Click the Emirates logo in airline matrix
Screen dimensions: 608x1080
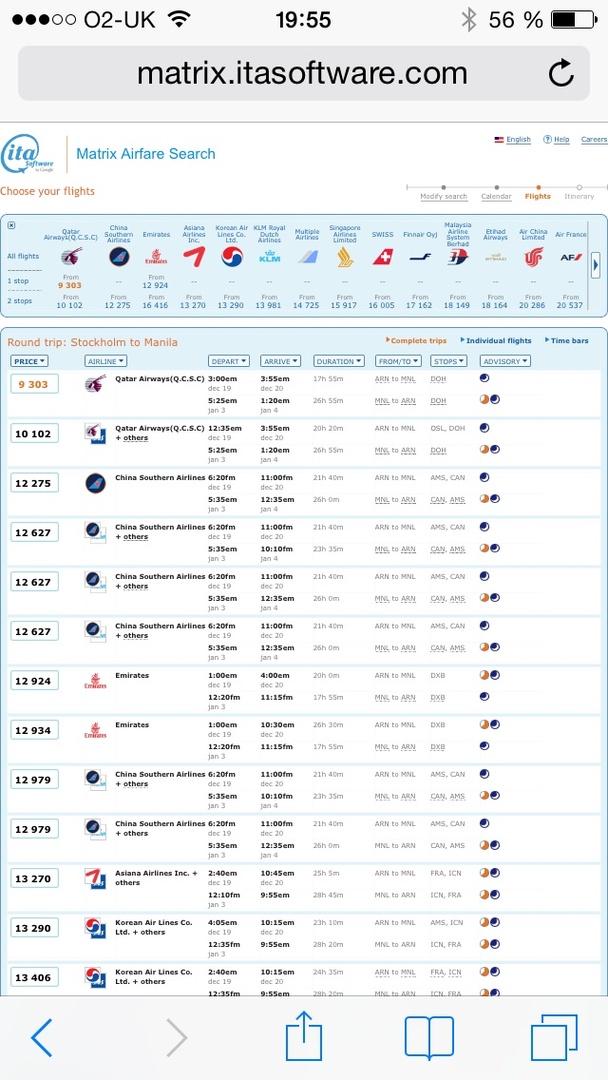coord(156,257)
